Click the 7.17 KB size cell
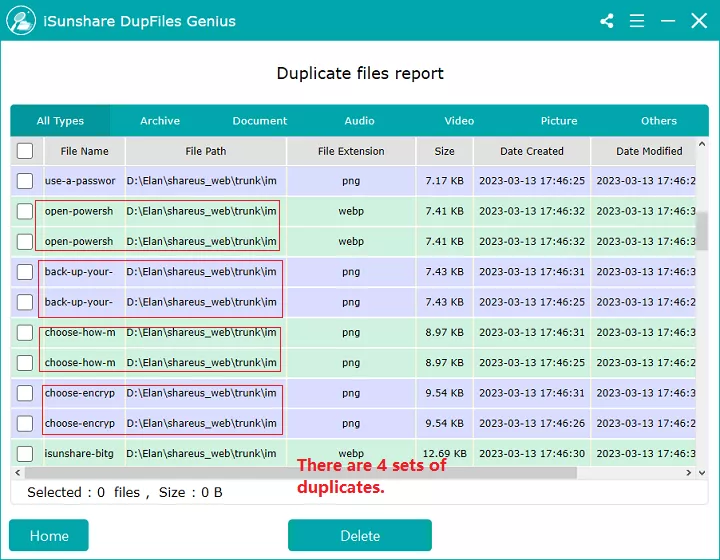 coord(444,181)
